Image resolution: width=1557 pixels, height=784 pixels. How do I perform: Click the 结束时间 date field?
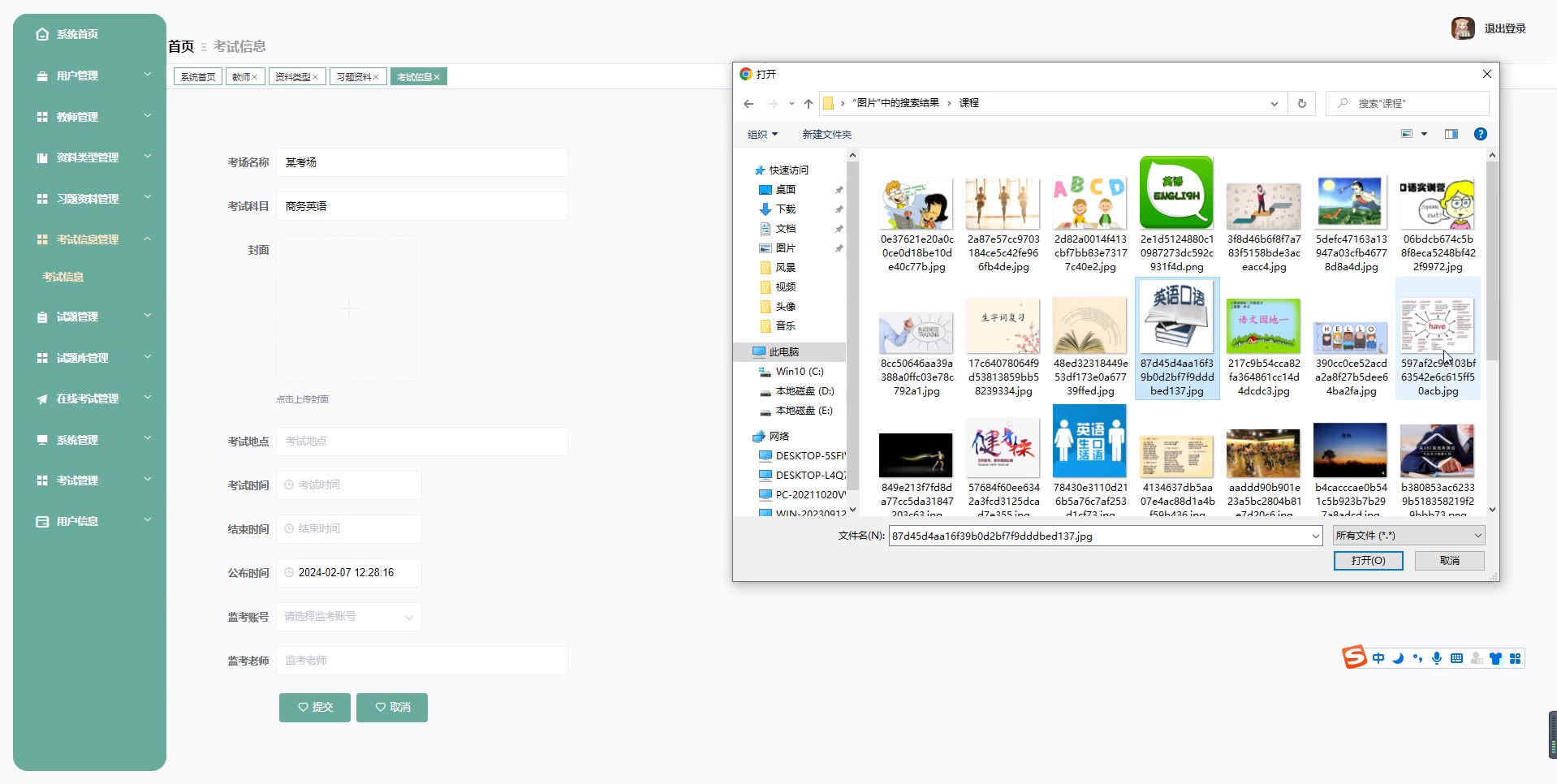tap(348, 529)
